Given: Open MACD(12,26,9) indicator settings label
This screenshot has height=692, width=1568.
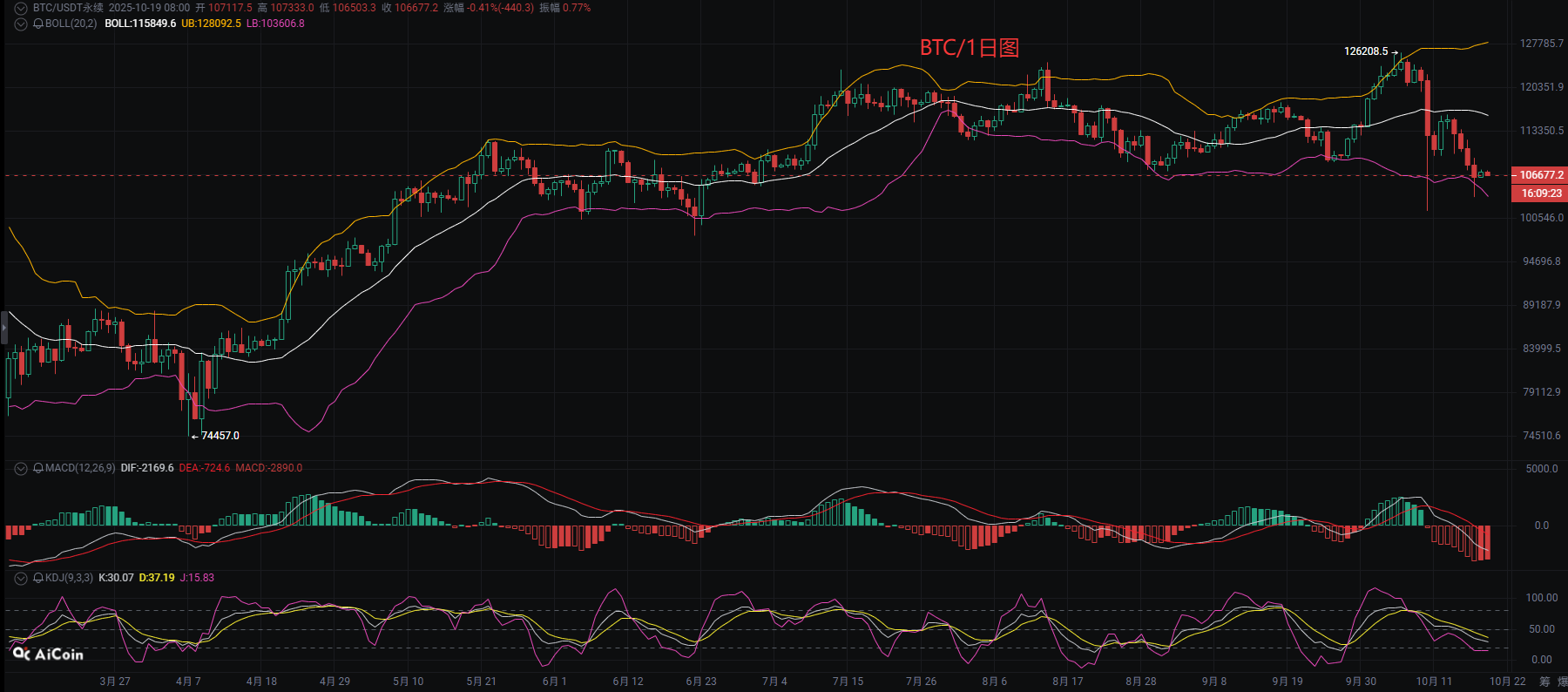Looking at the screenshot, I should [x=80, y=468].
